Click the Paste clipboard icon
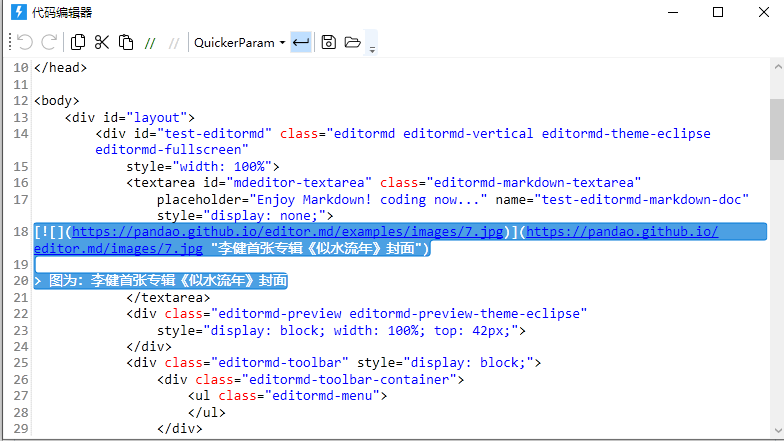784x441 pixels. pyautogui.click(x=126, y=42)
